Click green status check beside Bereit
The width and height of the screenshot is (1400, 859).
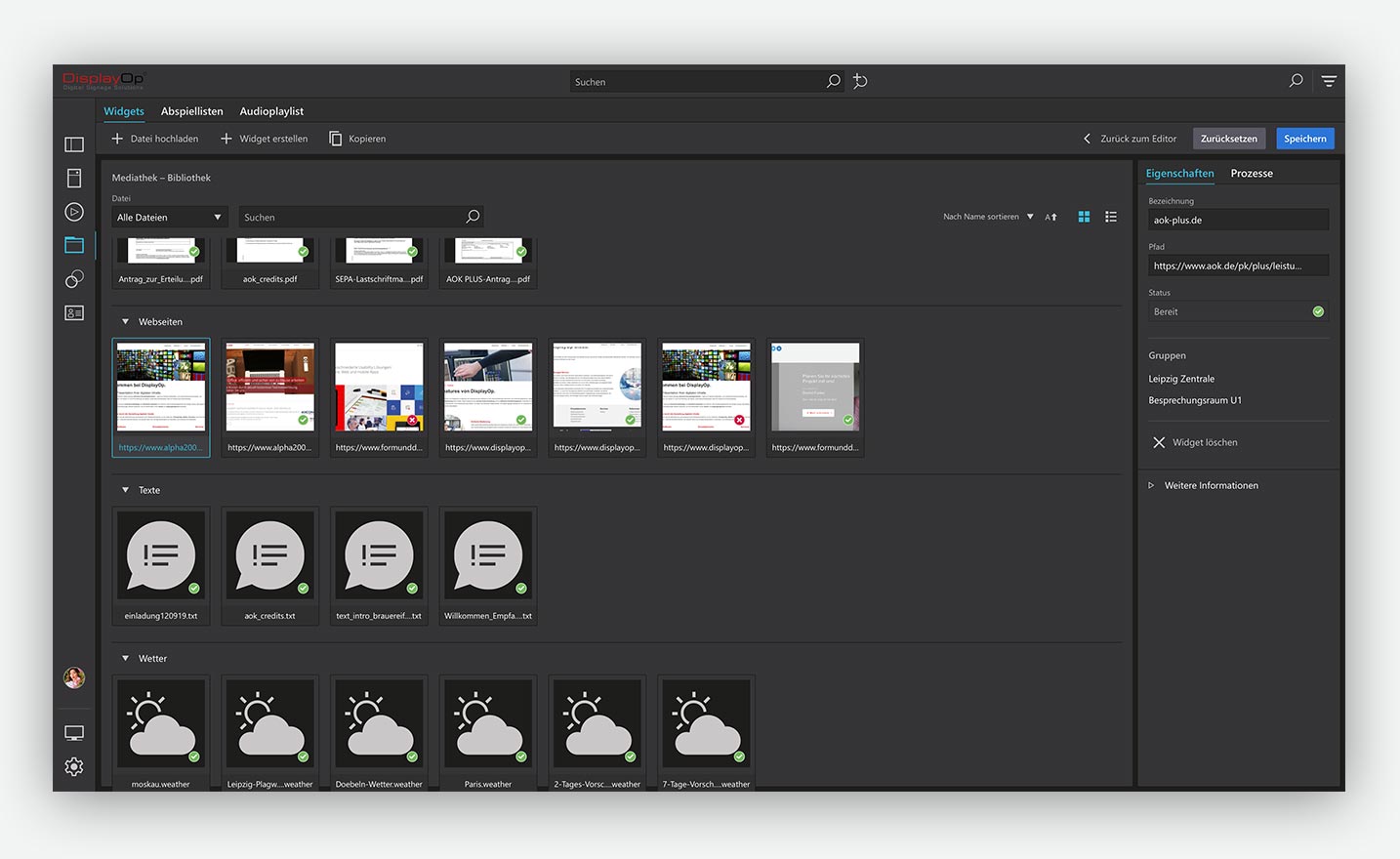click(1318, 311)
